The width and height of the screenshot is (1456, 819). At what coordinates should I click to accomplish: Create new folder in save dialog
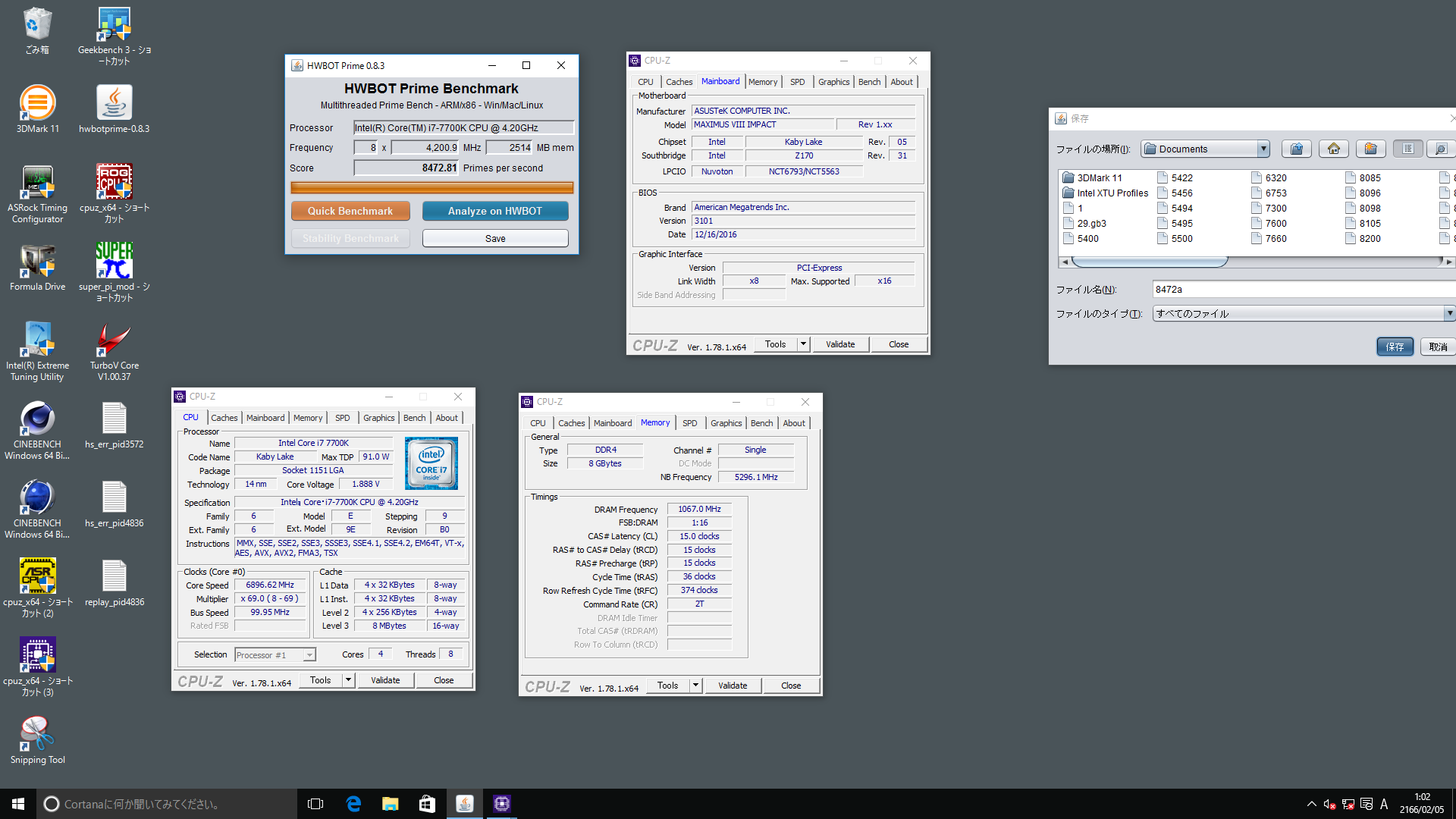point(1371,149)
